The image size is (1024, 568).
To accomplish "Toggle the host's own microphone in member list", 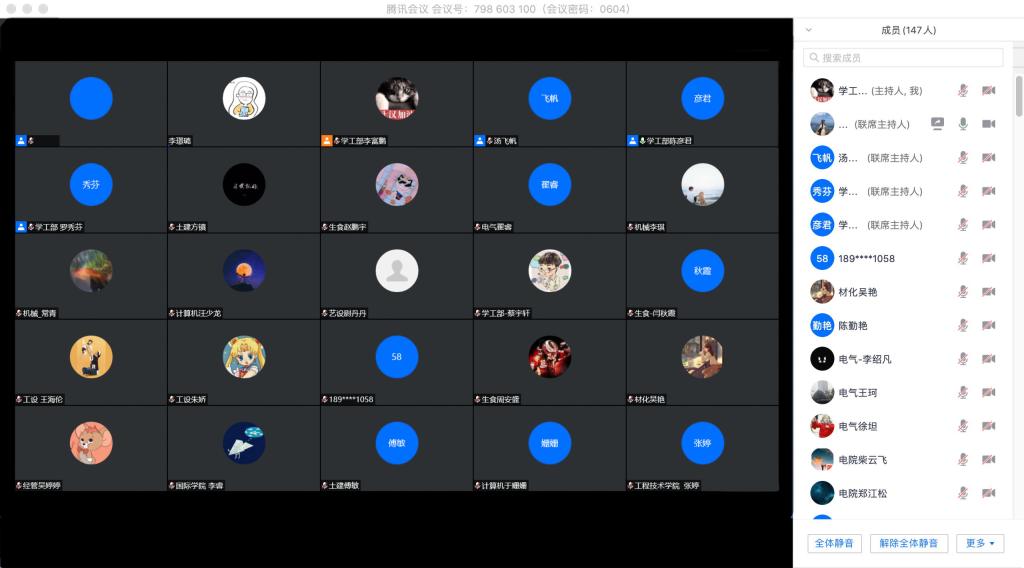I will 963,91.
